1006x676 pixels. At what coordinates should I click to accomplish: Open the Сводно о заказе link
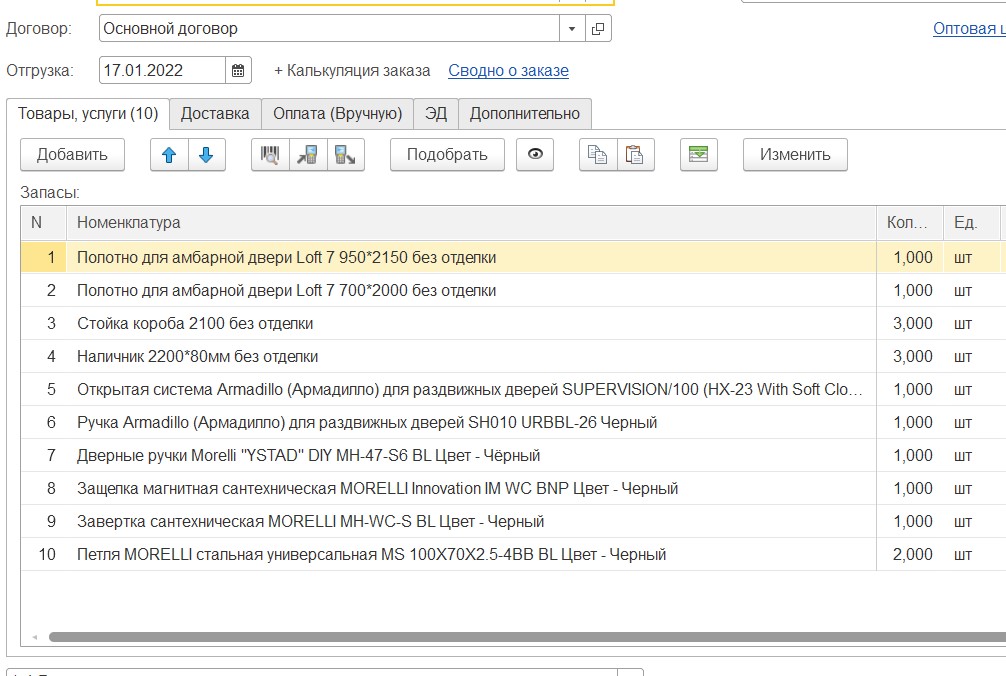tap(508, 71)
